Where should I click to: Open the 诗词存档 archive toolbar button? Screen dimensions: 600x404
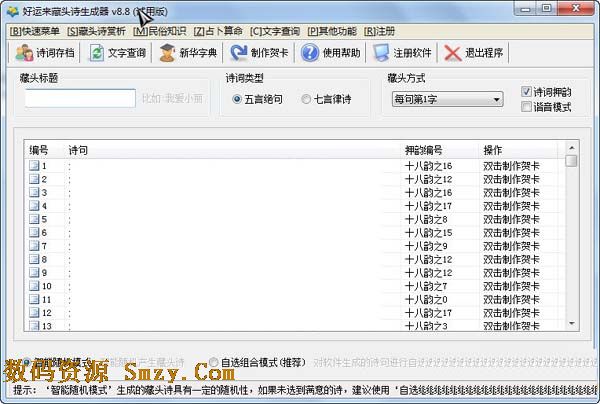(45, 53)
